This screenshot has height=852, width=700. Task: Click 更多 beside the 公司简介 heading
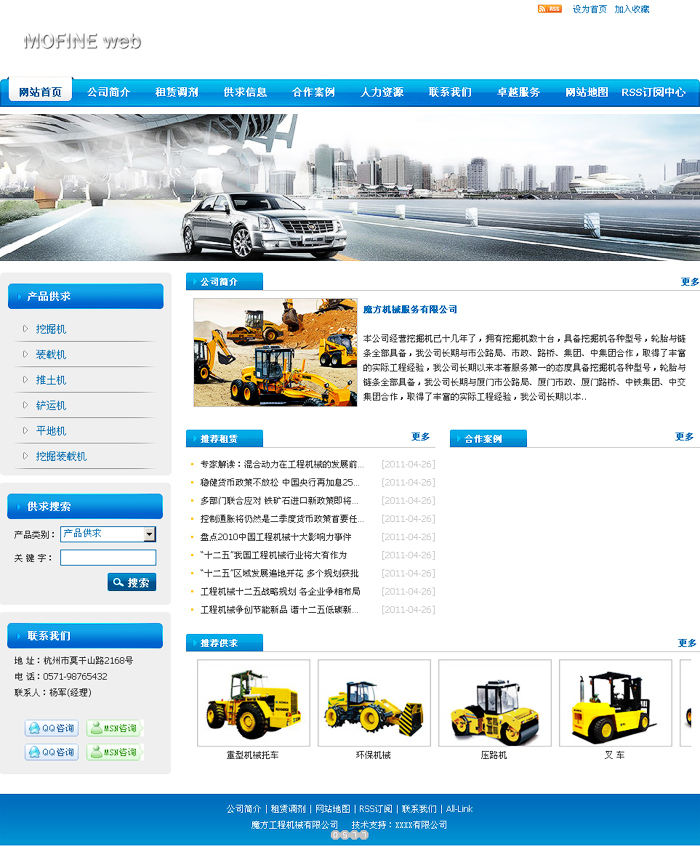689,282
